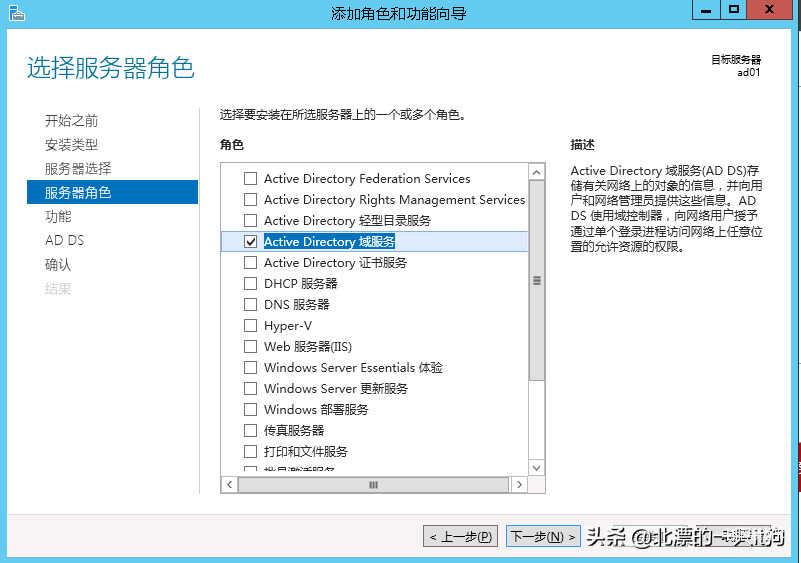Click the wizard window icon in title bar
The height and width of the screenshot is (563, 801).
pos(16,13)
